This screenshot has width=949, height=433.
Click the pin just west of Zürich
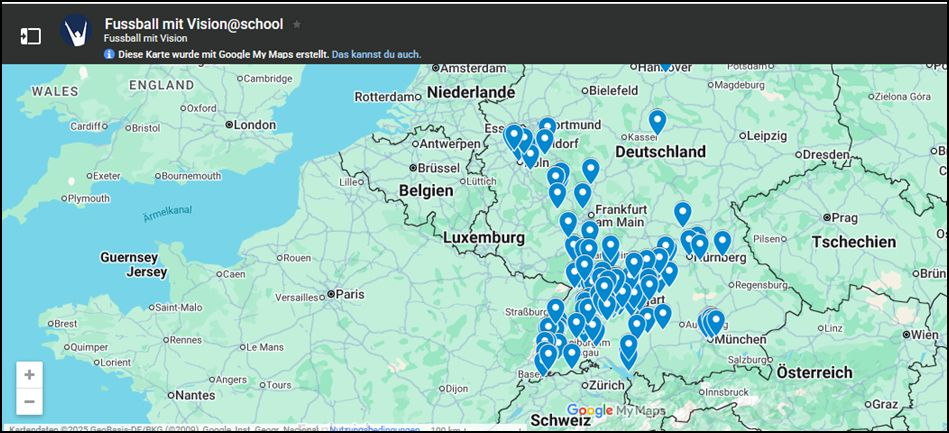point(571,355)
